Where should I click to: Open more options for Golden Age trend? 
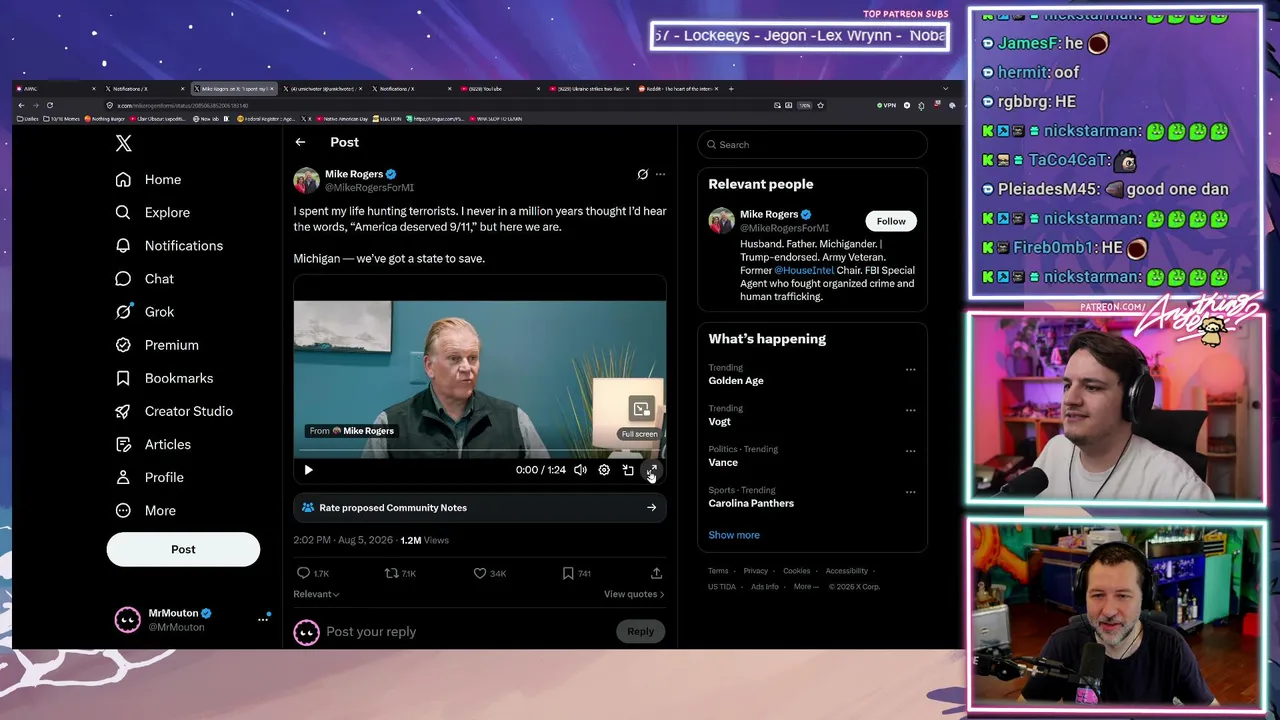910,370
